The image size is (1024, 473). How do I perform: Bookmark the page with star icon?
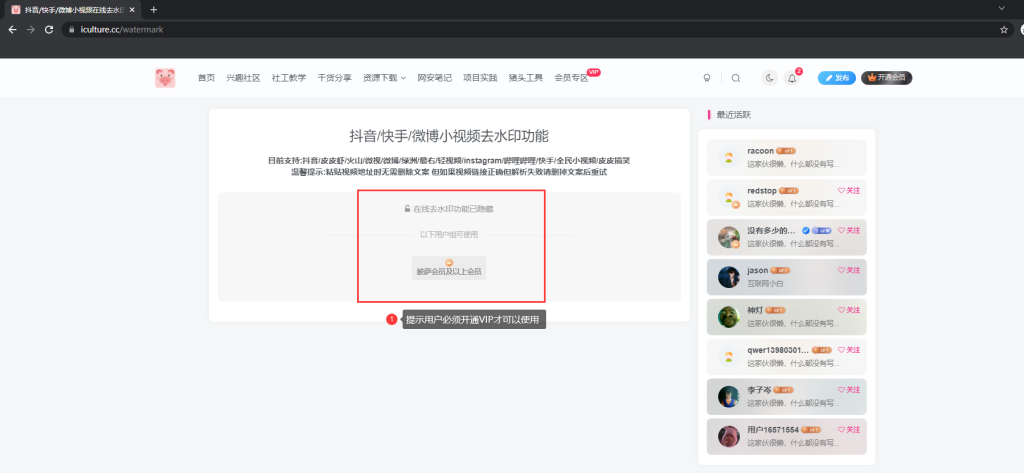pyautogui.click(x=1004, y=29)
